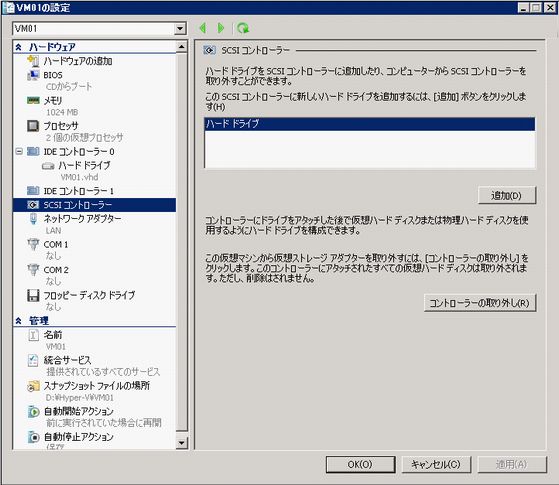
Task: Select ハードウェアの追加 item
Action: click(x=78, y=61)
